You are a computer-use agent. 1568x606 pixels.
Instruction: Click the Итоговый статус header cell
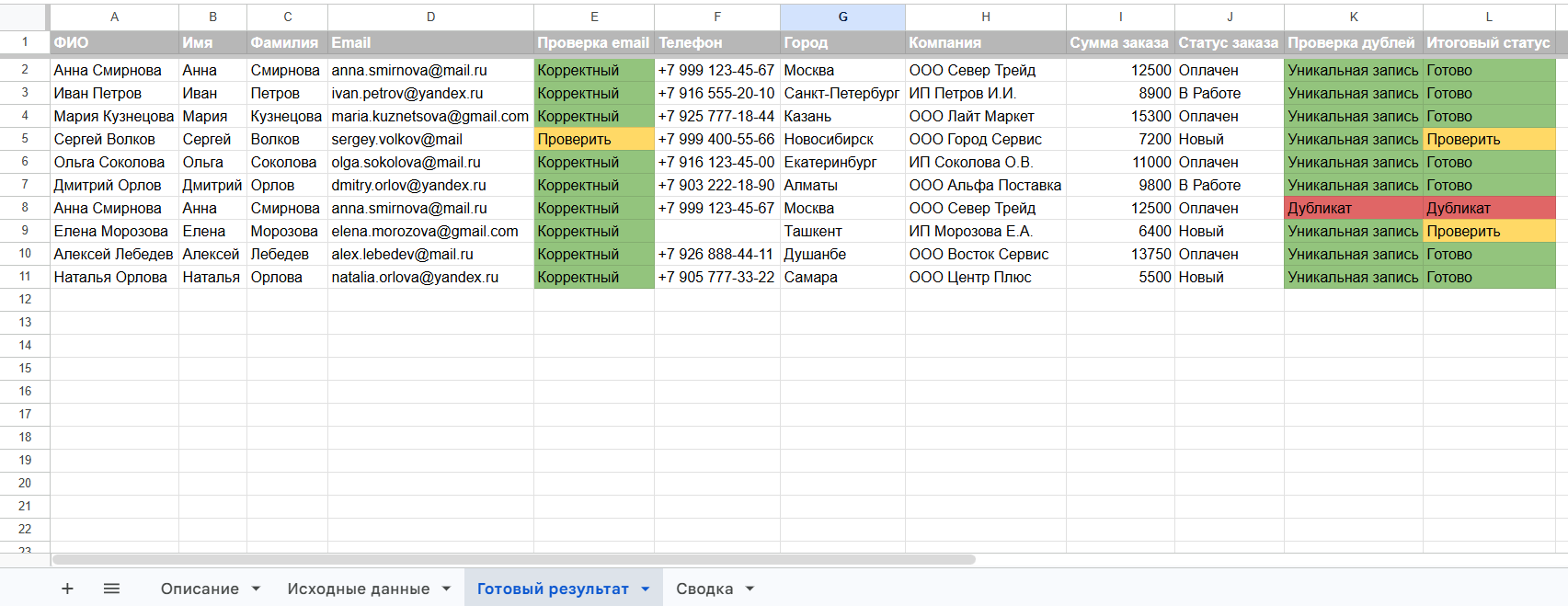[x=1489, y=42]
